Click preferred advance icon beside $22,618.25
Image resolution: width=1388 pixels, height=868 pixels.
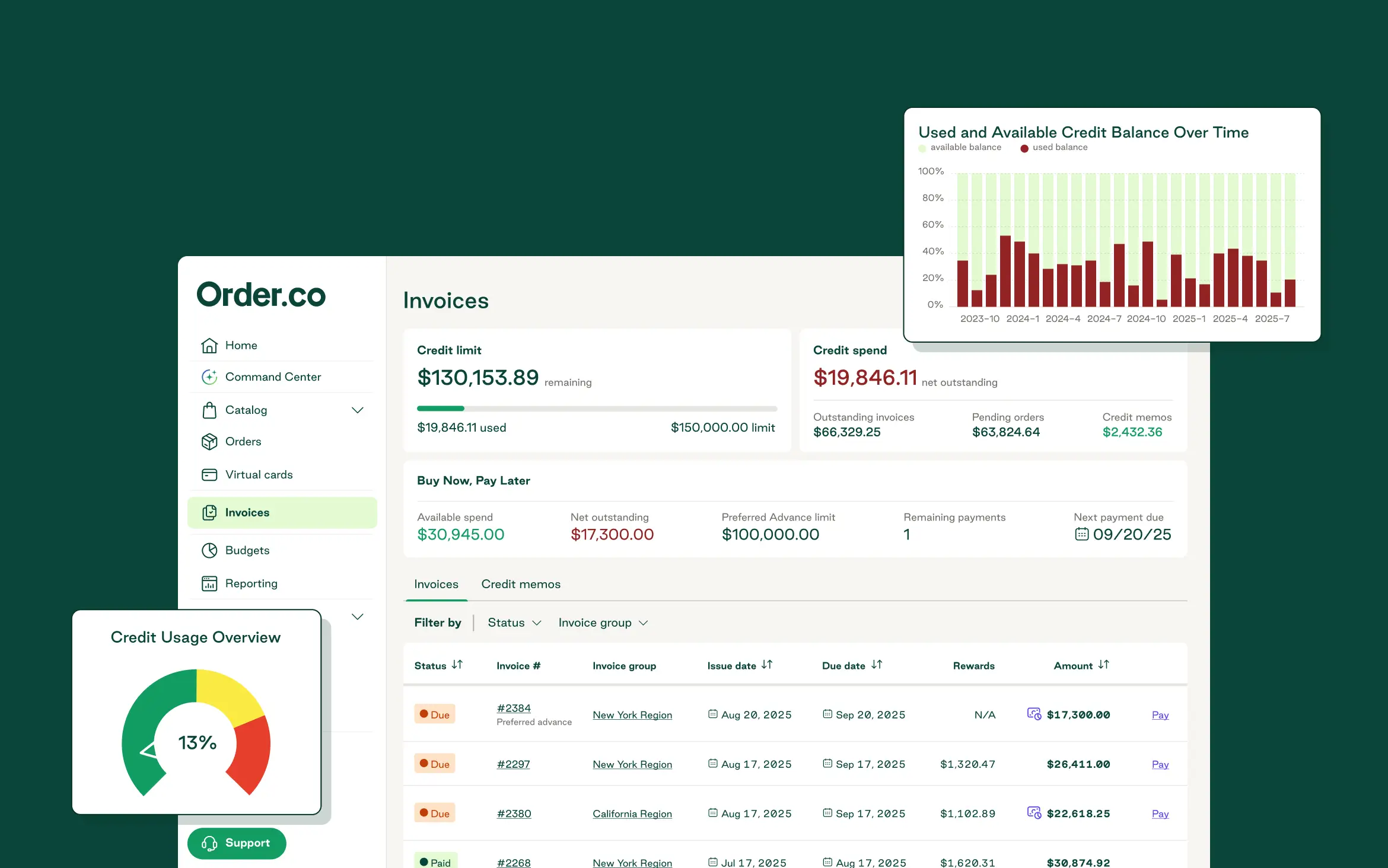click(1034, 813)
